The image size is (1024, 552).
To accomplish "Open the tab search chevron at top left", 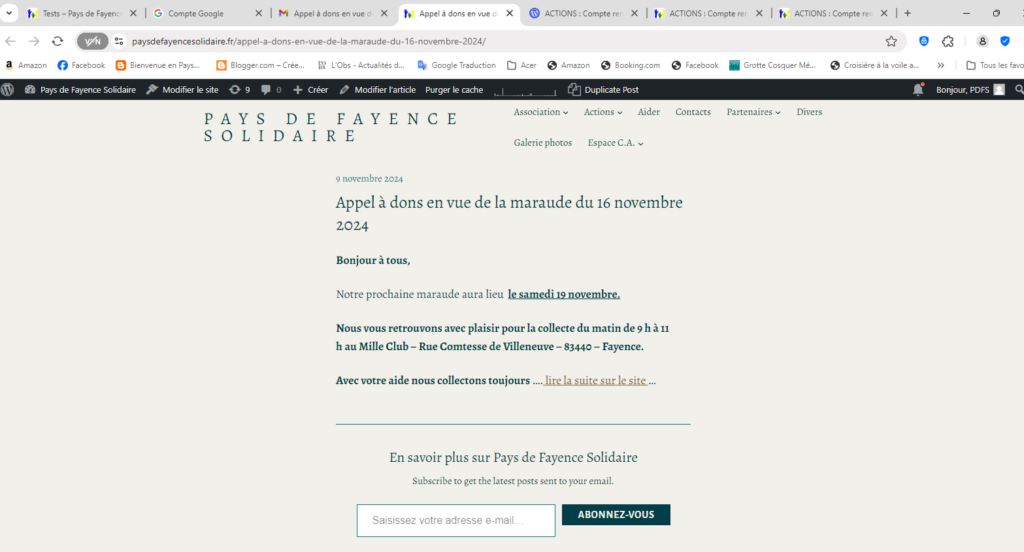I will click(9, 13).
